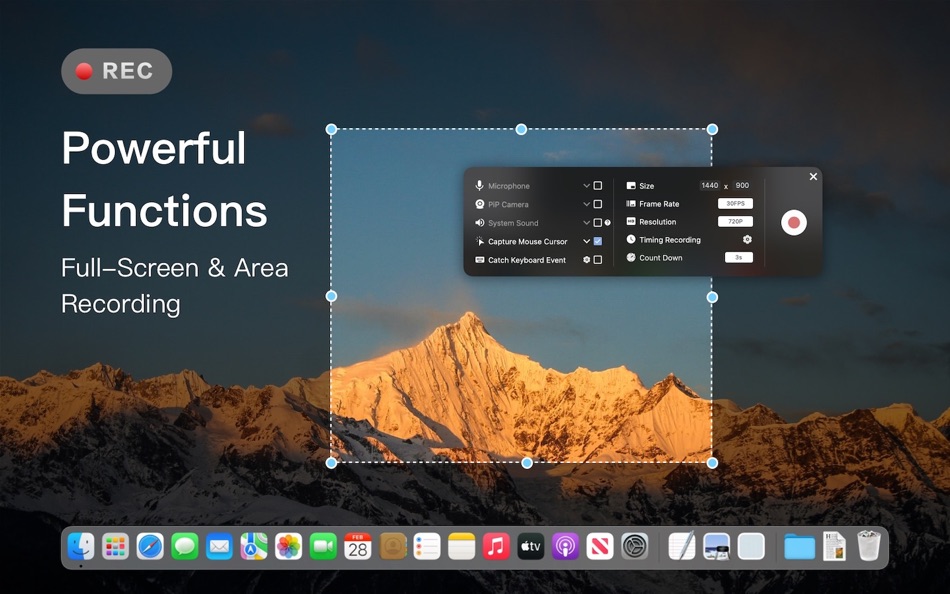Click the System Sound speaker icon
Viewport: 950px width, 594px height.
tap(479, 222)
